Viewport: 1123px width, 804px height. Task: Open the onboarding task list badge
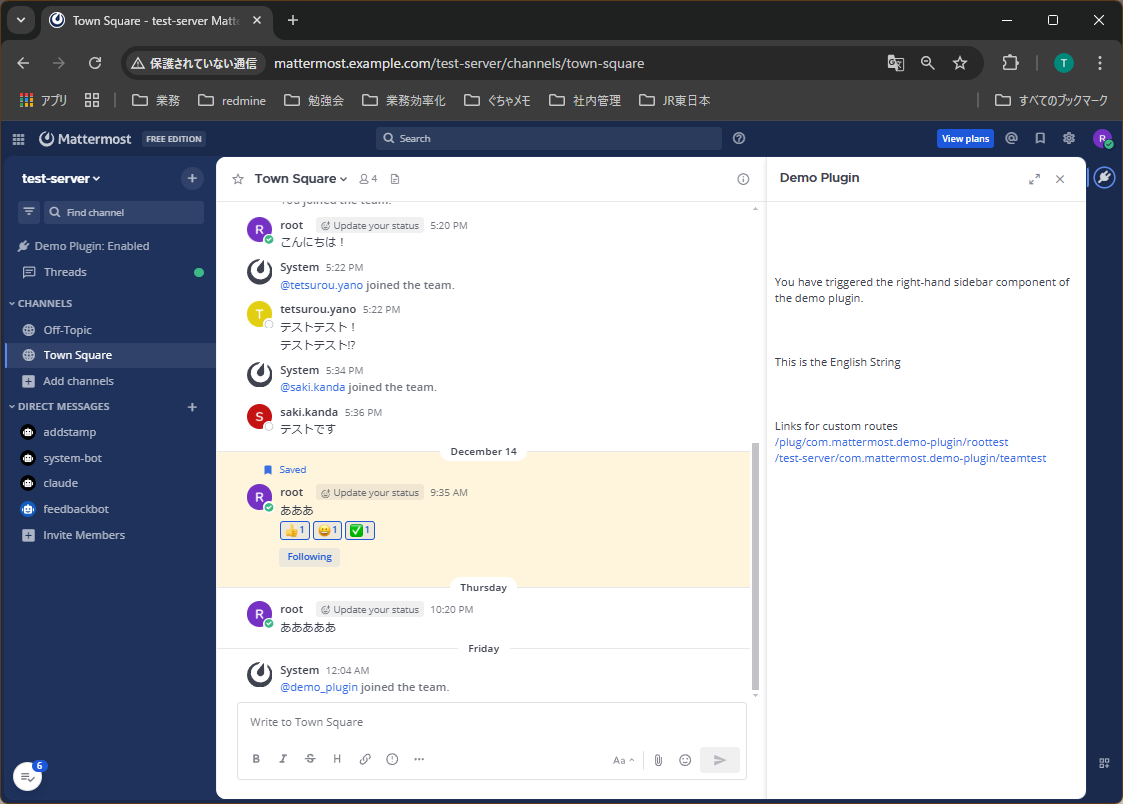27,776
